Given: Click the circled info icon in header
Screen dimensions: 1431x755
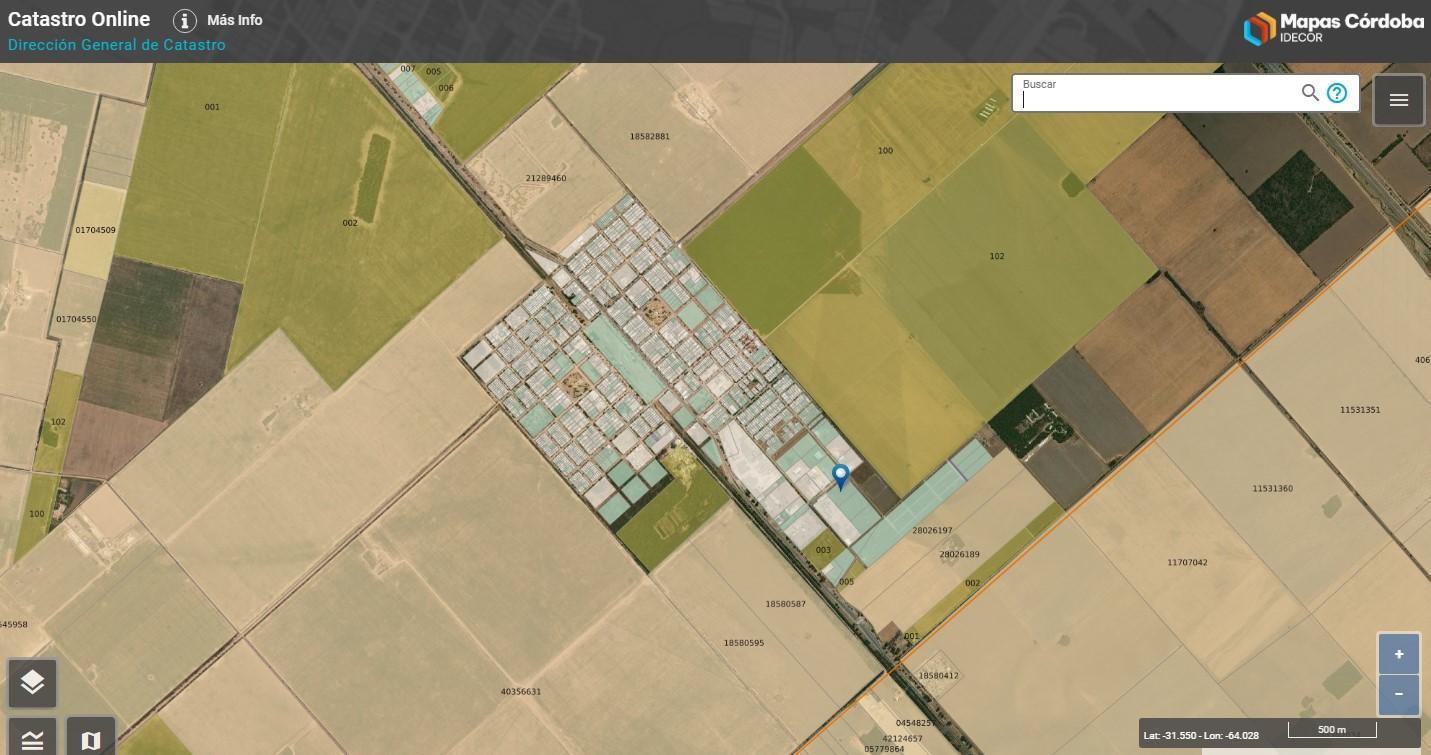Looking at the screenshot, I should [x=185, y=20].
